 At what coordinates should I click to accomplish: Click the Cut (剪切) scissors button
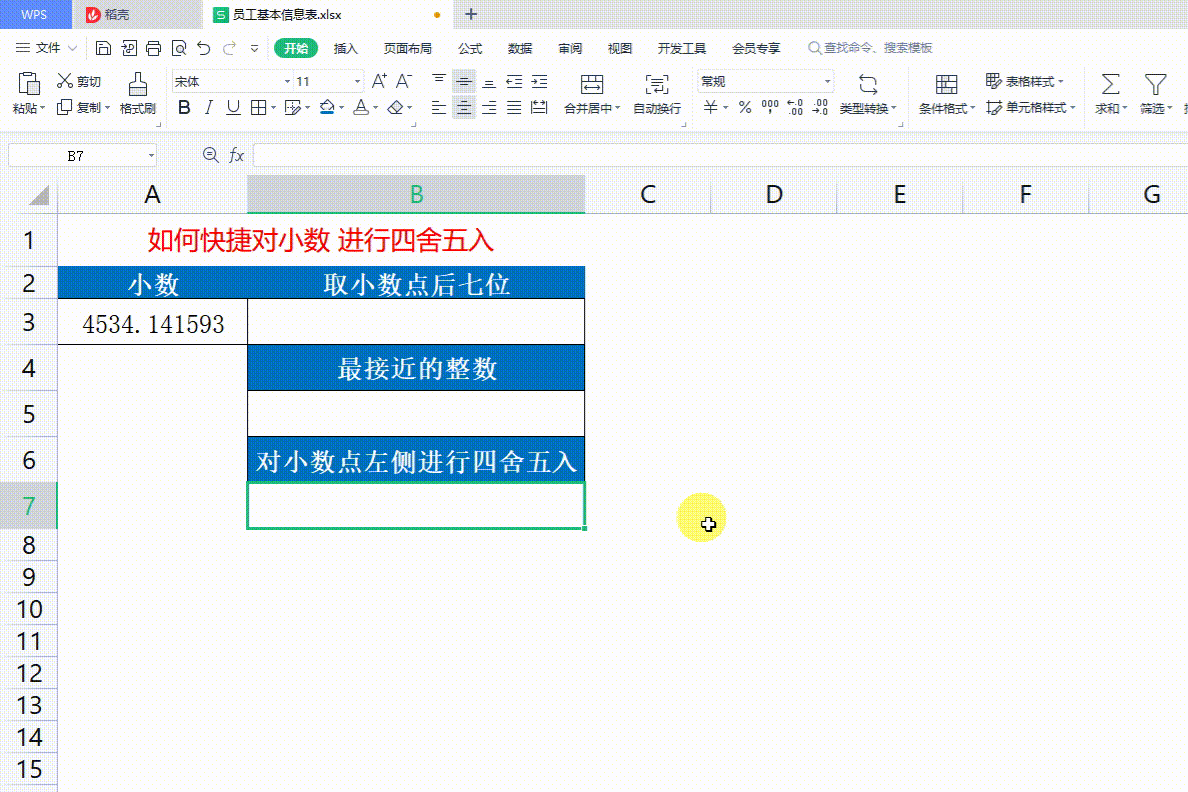pyautogui.click(x=79, y=81)
